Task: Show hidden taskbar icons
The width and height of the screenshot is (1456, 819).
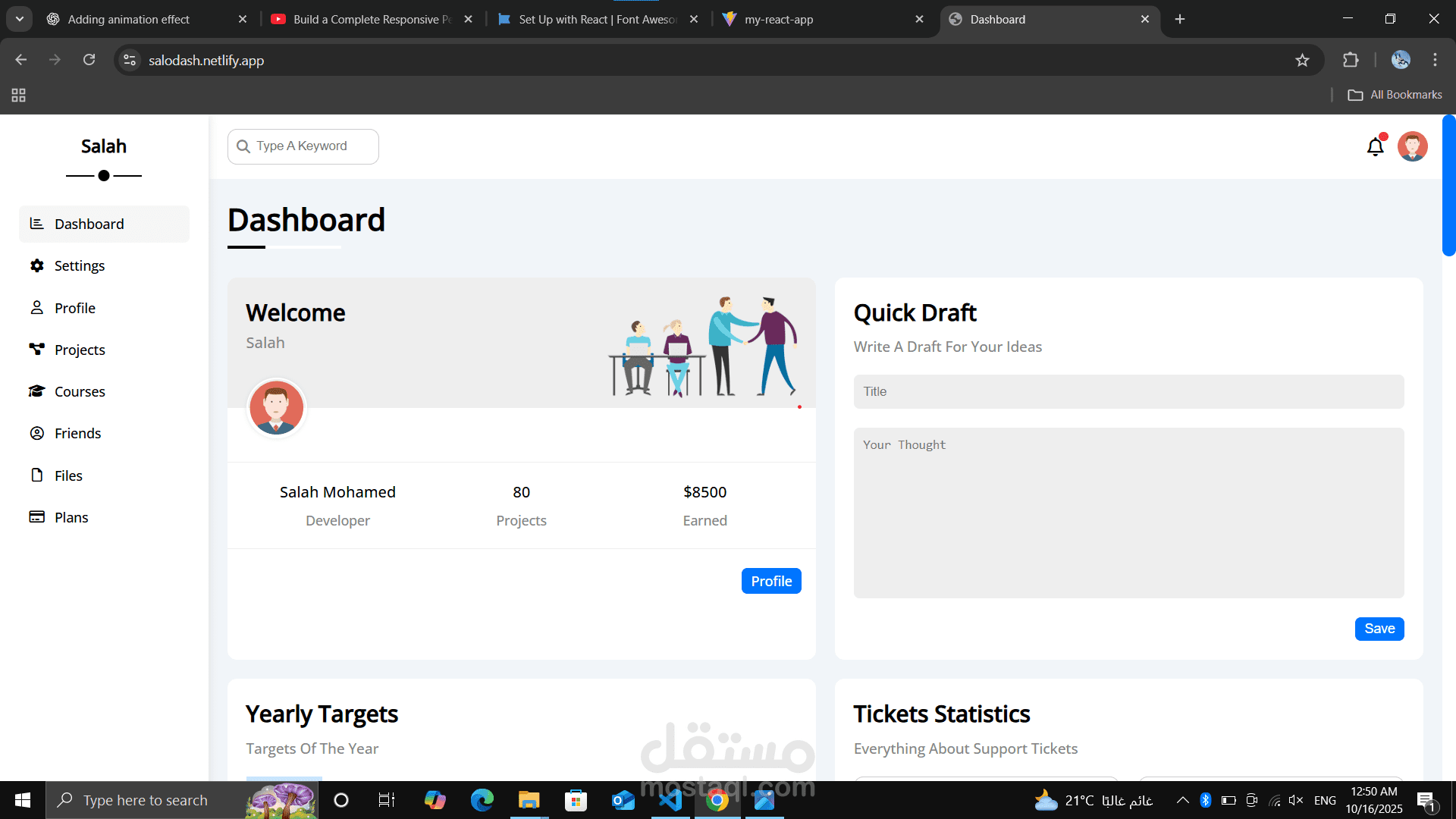Action: (x=1181, y=799)
